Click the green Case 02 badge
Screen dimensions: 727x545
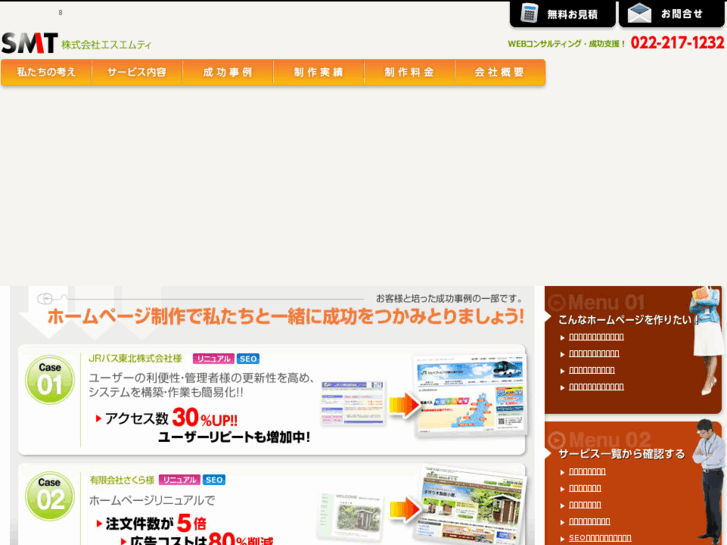pyautogui.click(x=50, y=495)
